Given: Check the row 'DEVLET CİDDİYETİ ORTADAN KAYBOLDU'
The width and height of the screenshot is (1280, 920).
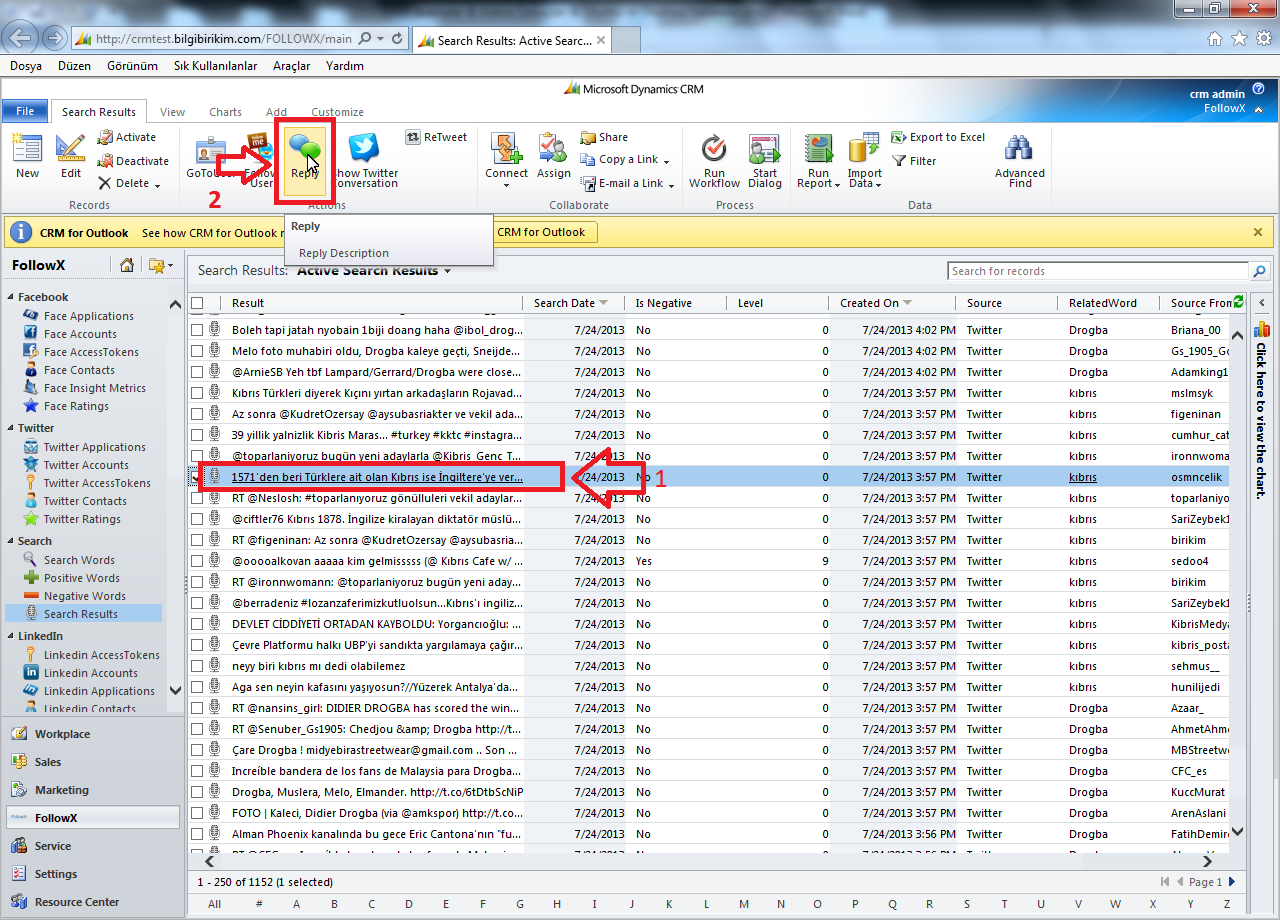Looking at the screenshot, I should click(197, 624).
